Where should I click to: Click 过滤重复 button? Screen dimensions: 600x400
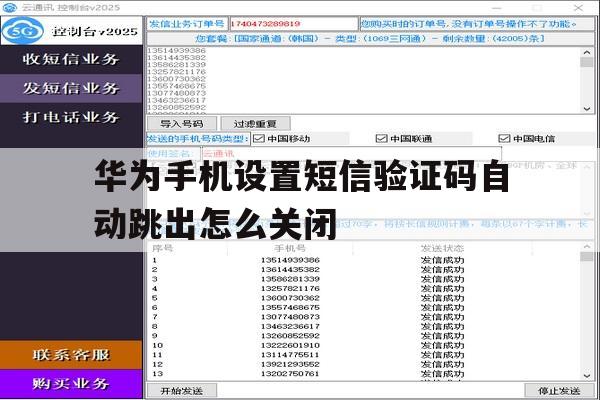[255, 124]
